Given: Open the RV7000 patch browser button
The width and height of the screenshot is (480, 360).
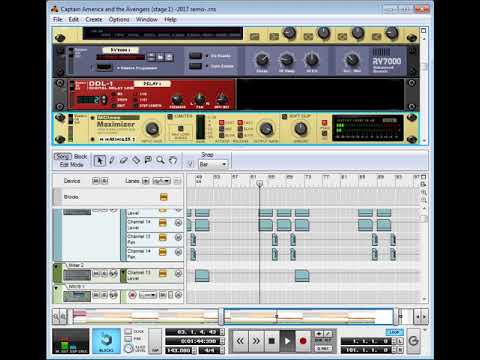Looking at the screenshot, I should point(160,57).
